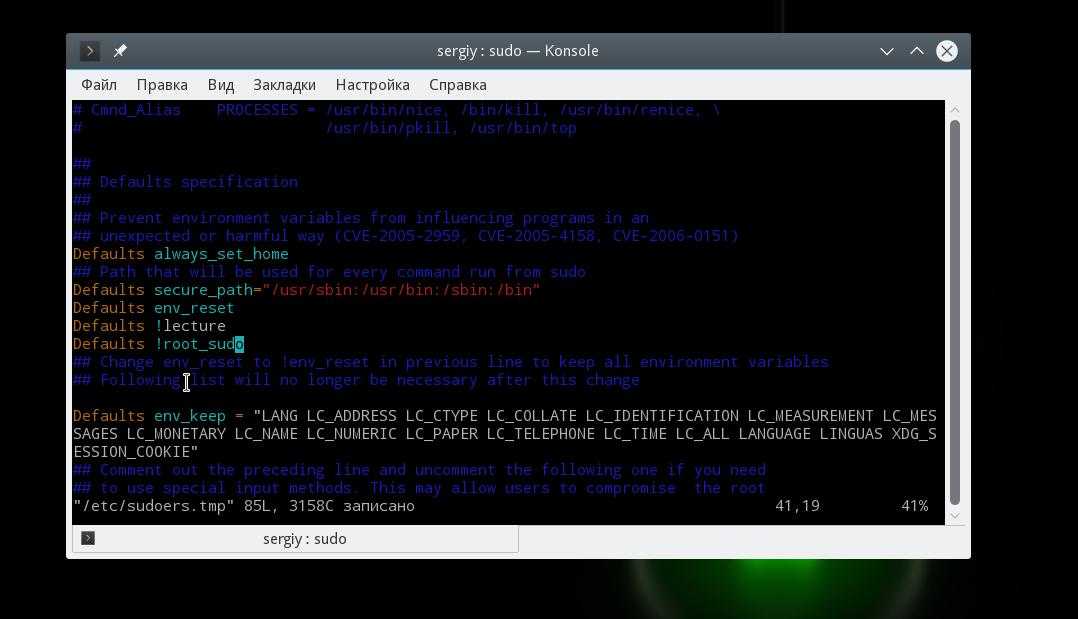The width and height of the screenshot is (1078, 619).
Task: Open the Справка menu
Action: point(458,85)
